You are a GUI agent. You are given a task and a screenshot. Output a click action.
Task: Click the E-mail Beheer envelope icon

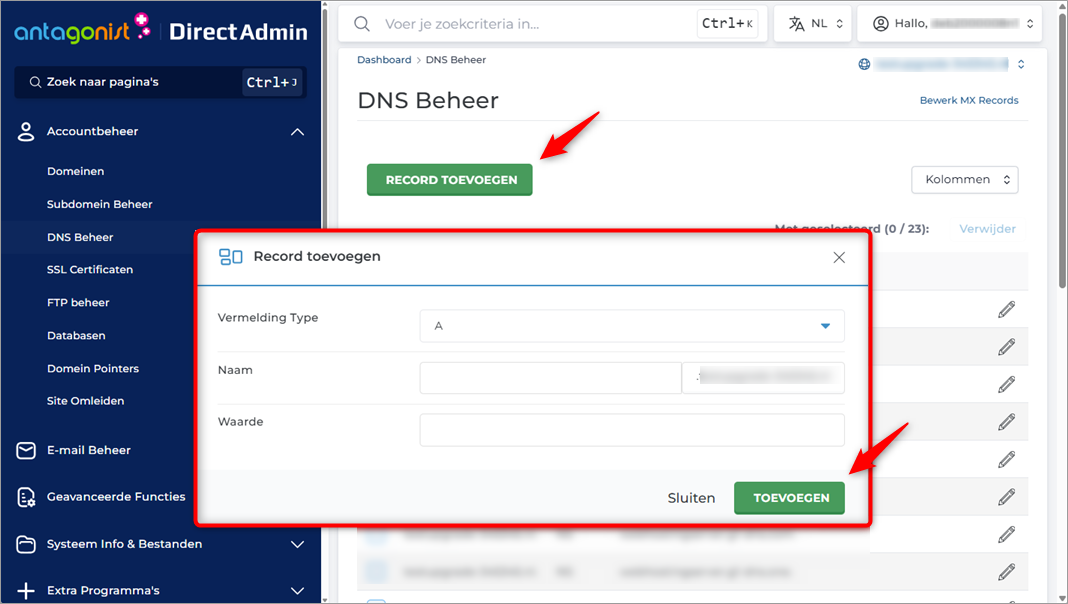26,450
